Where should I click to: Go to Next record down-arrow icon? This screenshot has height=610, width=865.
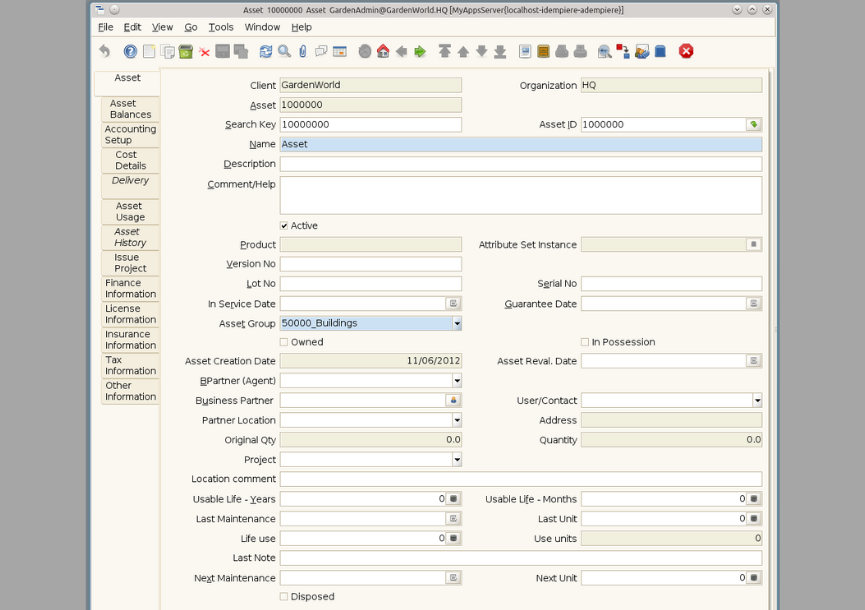pos(482,51)
